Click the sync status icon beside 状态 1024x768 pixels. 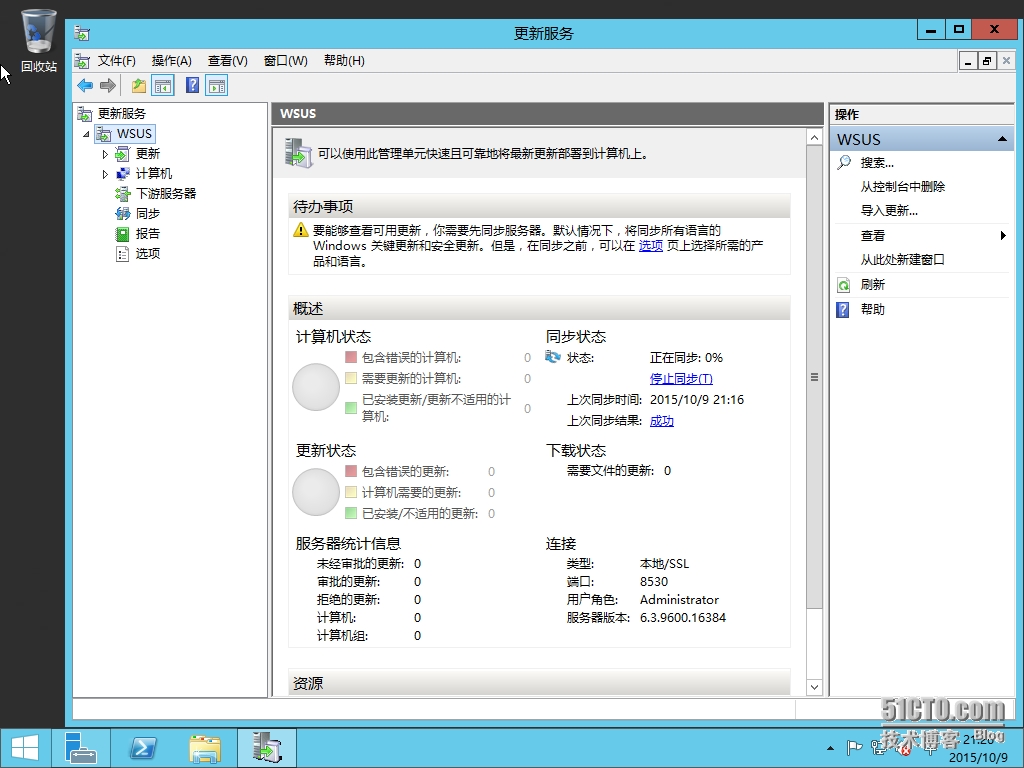[x=553, y=357]
